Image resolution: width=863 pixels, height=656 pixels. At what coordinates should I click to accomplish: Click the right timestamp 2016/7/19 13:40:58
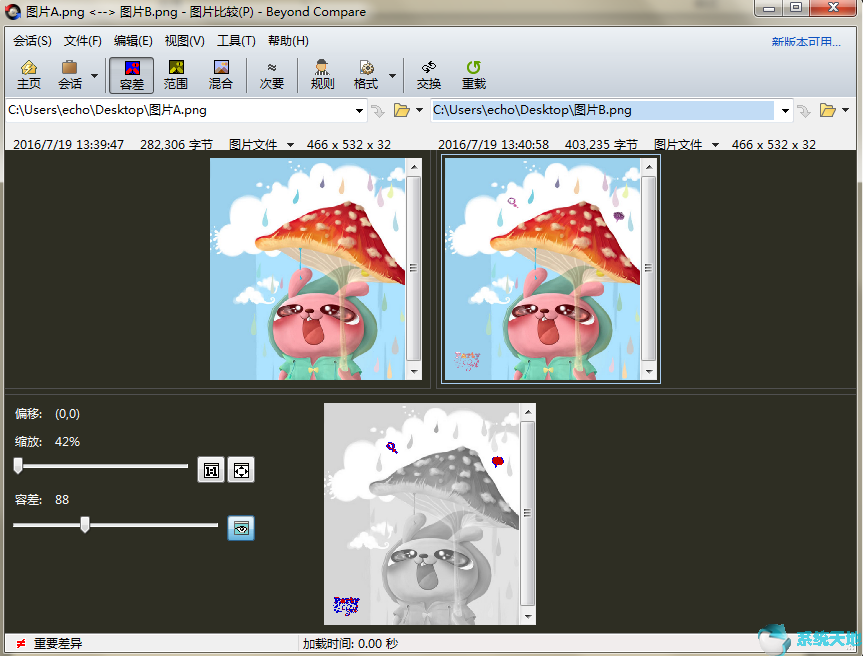click(493, 144)
